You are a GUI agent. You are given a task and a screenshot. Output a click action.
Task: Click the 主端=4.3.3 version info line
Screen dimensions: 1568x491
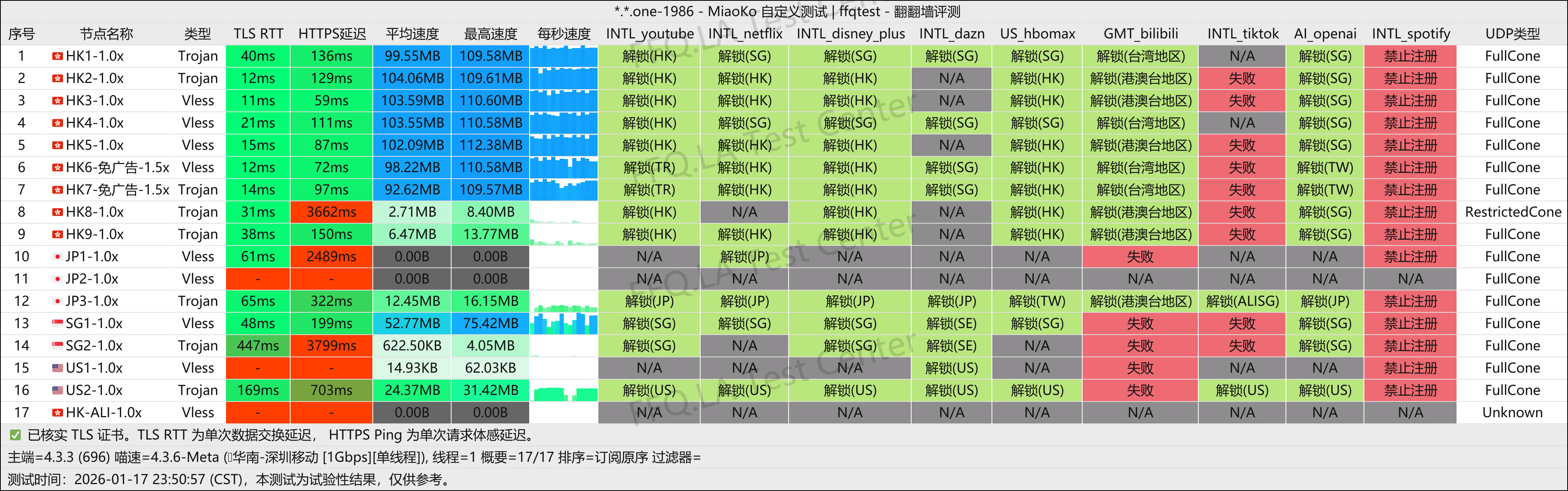point(354,458)
